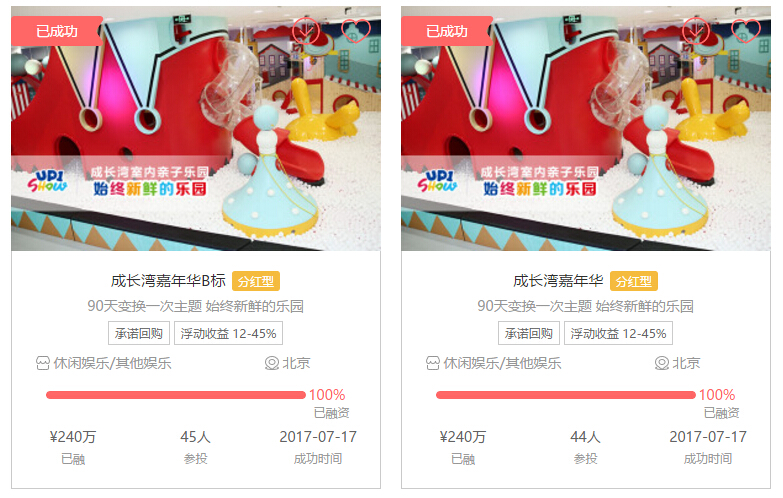Click download arrow icon on 成长湾嘉年华B标 card
This screenshot has width=783, height=498.
(306, 31)
